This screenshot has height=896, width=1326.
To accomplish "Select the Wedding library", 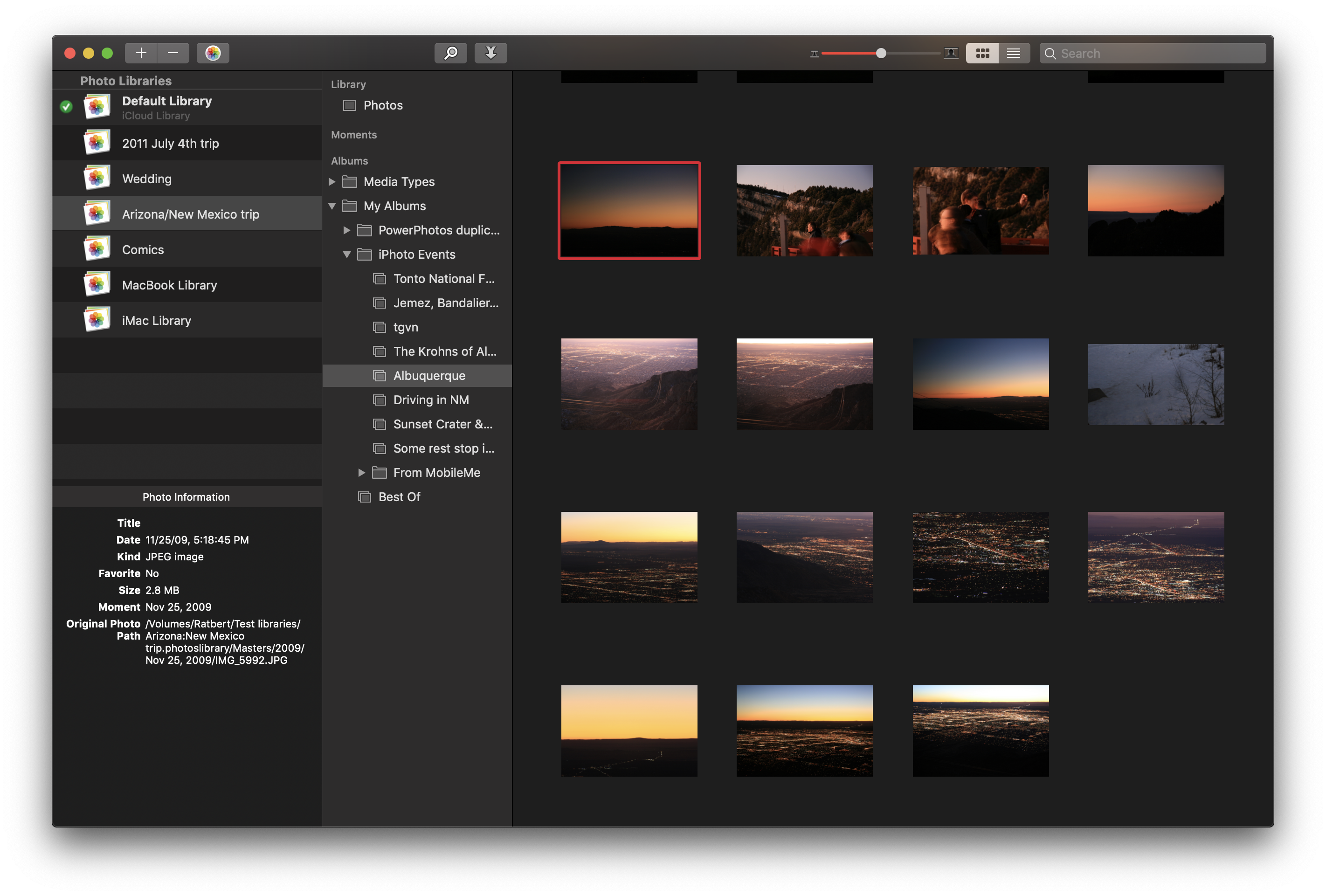I will (147, 179).
